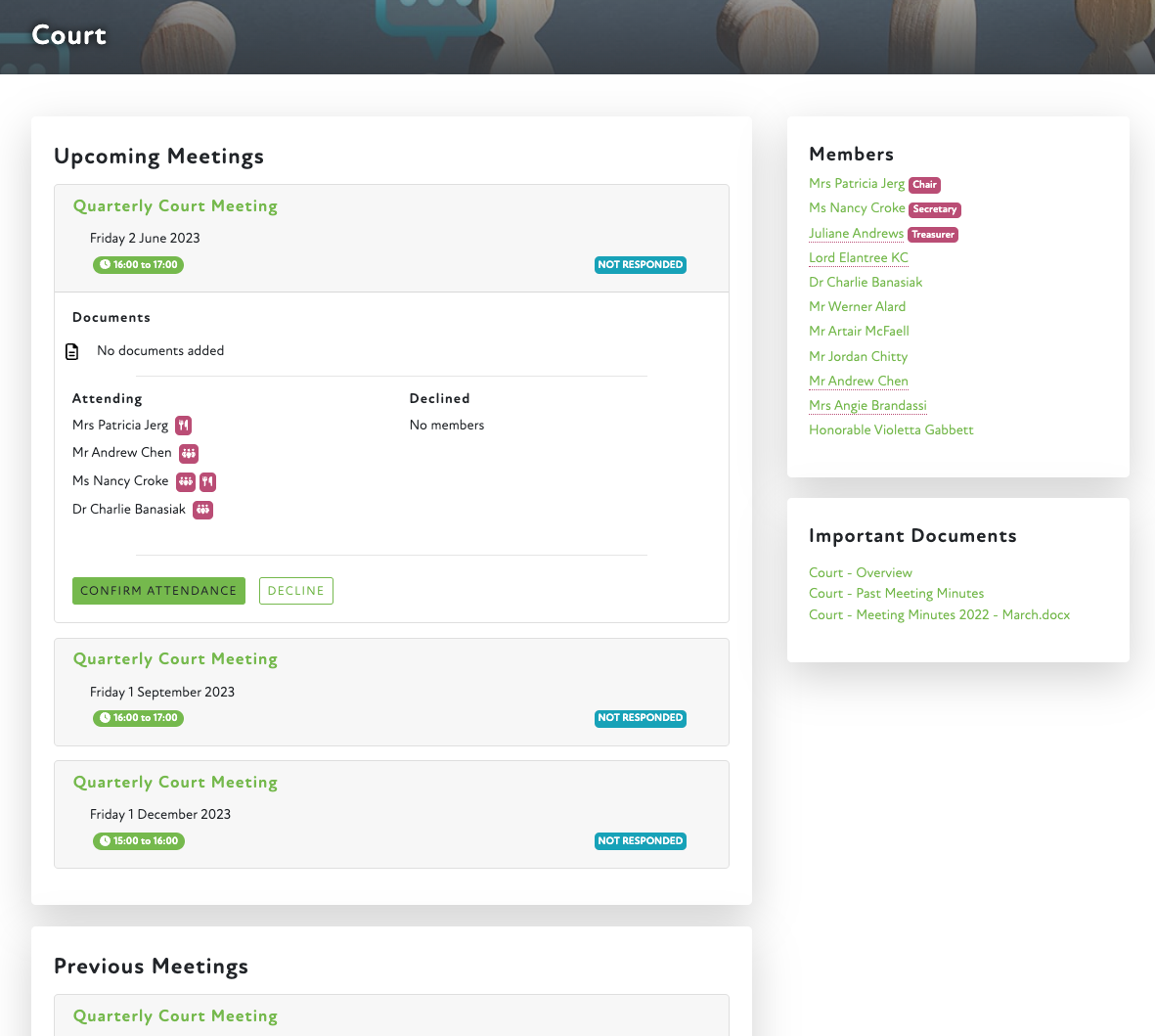Click the document icon under Documents
Image resolution: width=1155 pixels, height=1036 pixels.
click(72, 351)
